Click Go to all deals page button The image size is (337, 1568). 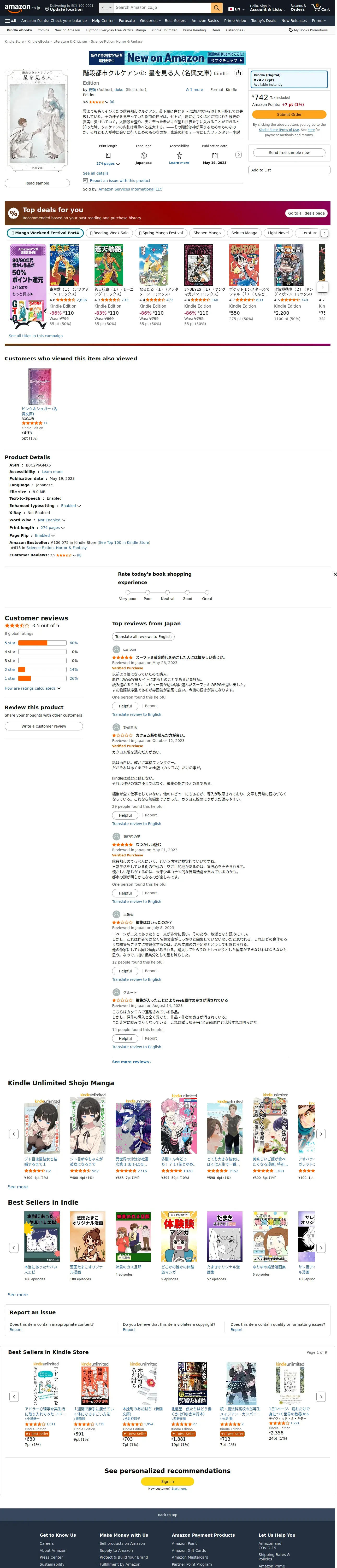(x=306, y=213)
